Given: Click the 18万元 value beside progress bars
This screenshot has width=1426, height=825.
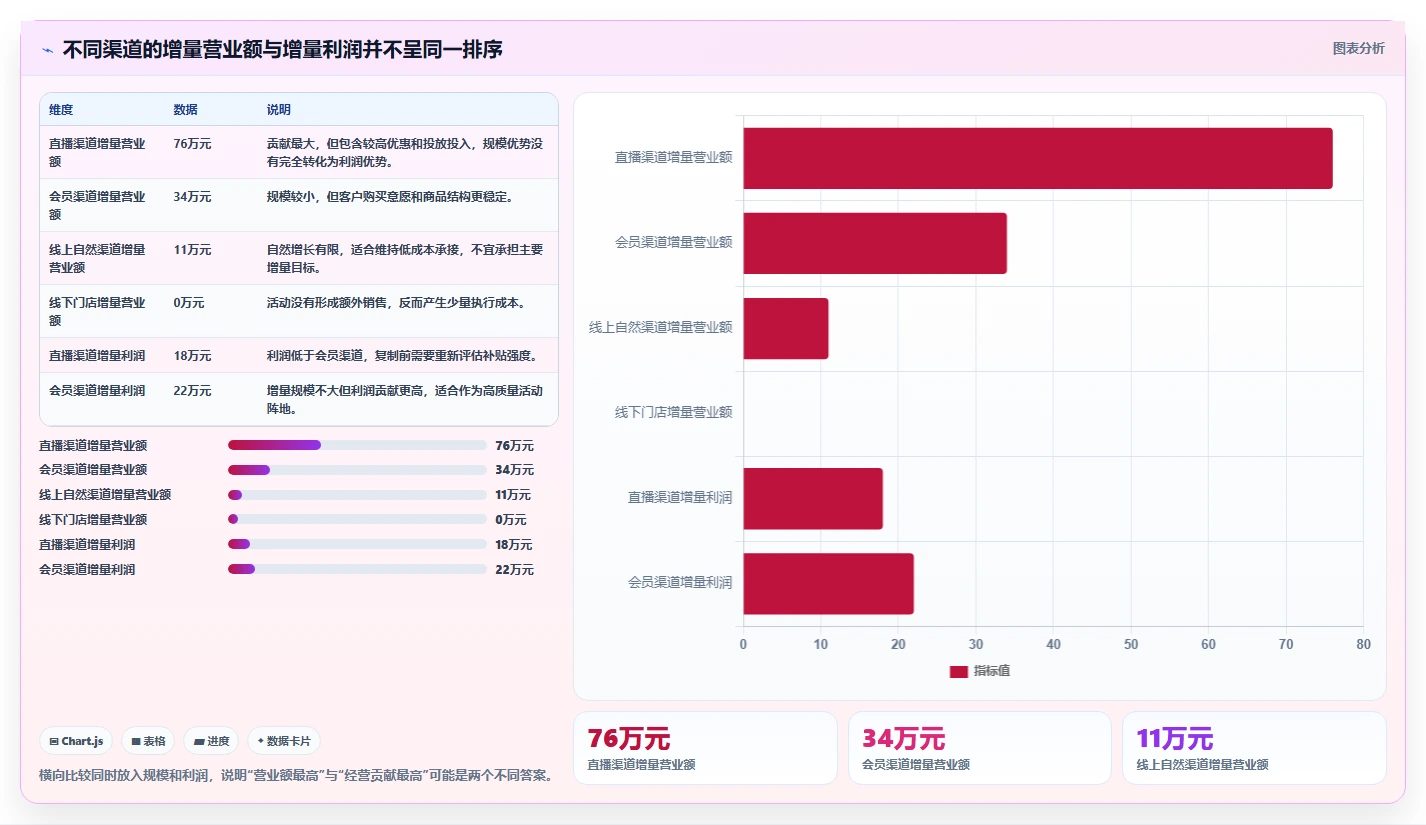Looking at the screenshot, I should pyautogui.click(x=514, y=545).
